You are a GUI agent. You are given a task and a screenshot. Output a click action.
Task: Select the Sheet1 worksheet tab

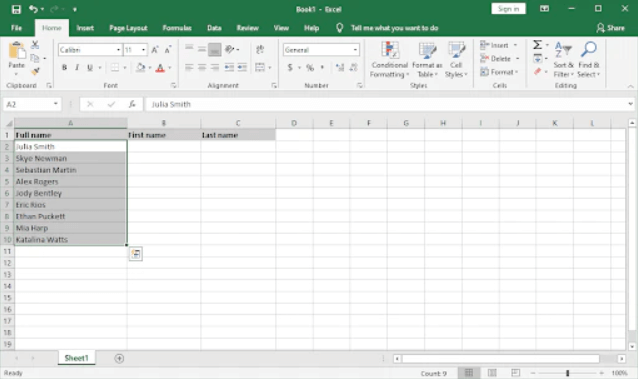pos(76,358)
